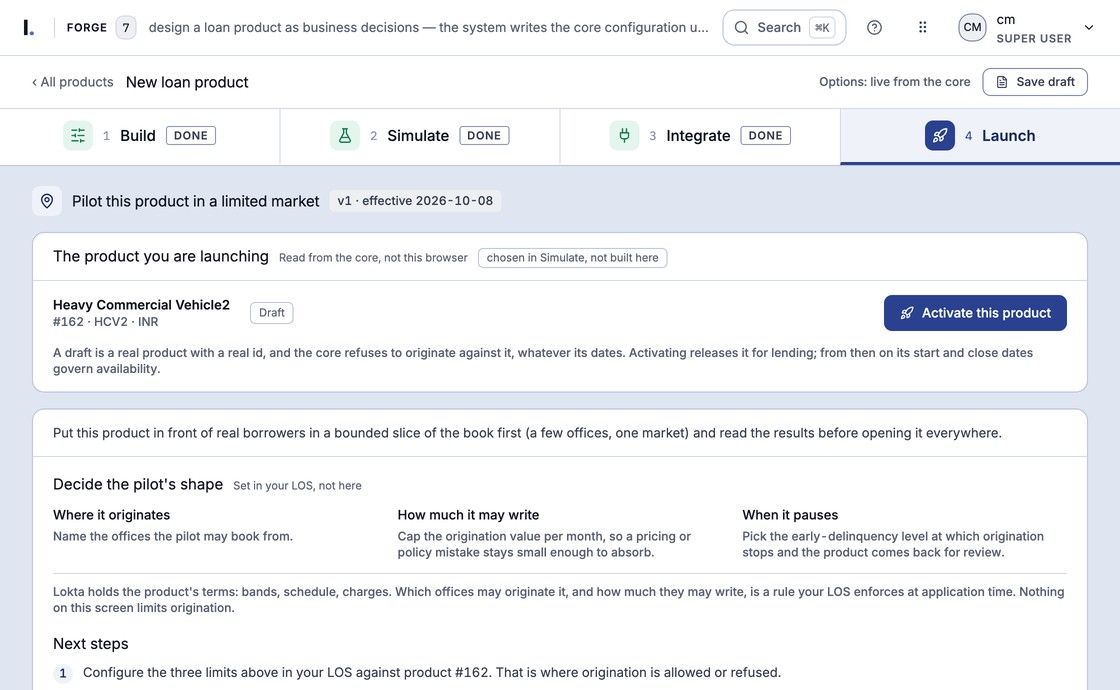Go to the Integrate step tab
1120x690 pixels.
pos(700,136)
